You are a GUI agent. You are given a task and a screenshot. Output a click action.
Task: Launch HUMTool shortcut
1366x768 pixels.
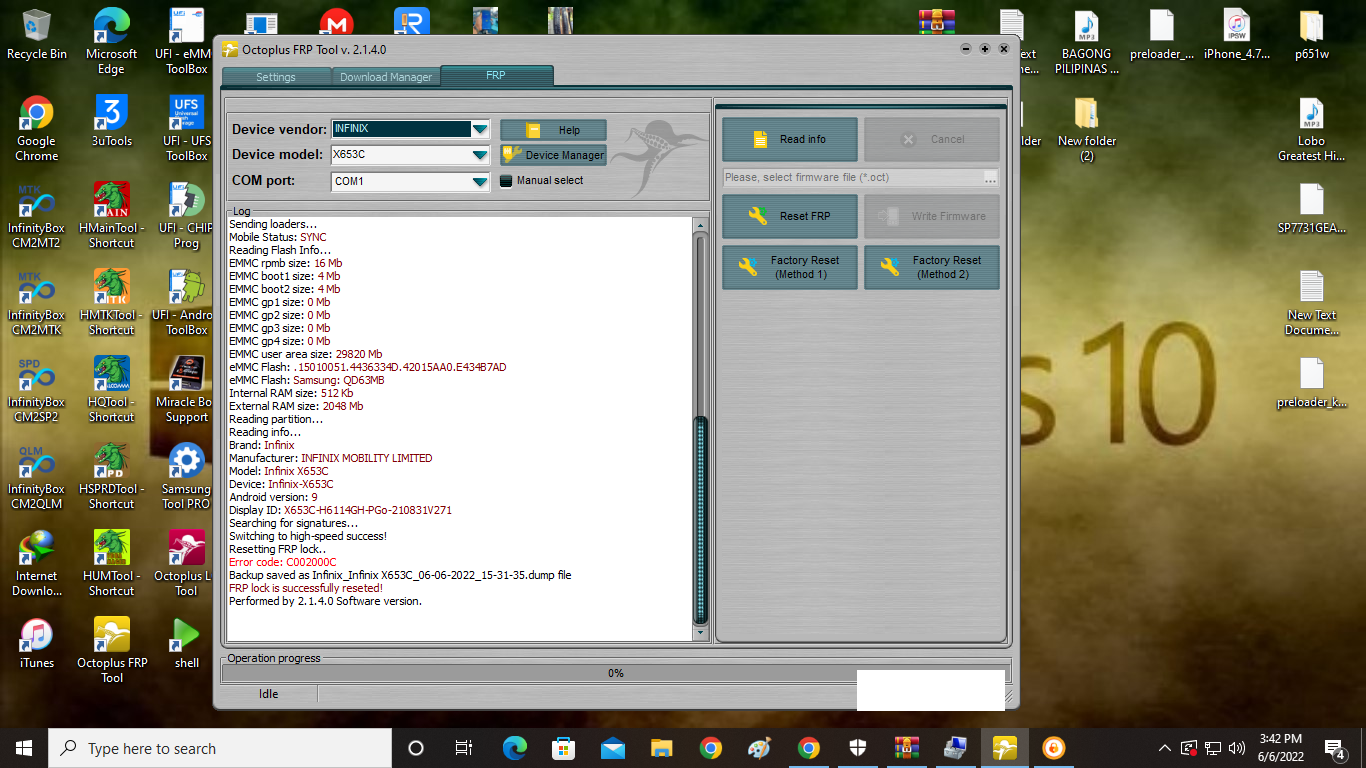tap(111, 563)
